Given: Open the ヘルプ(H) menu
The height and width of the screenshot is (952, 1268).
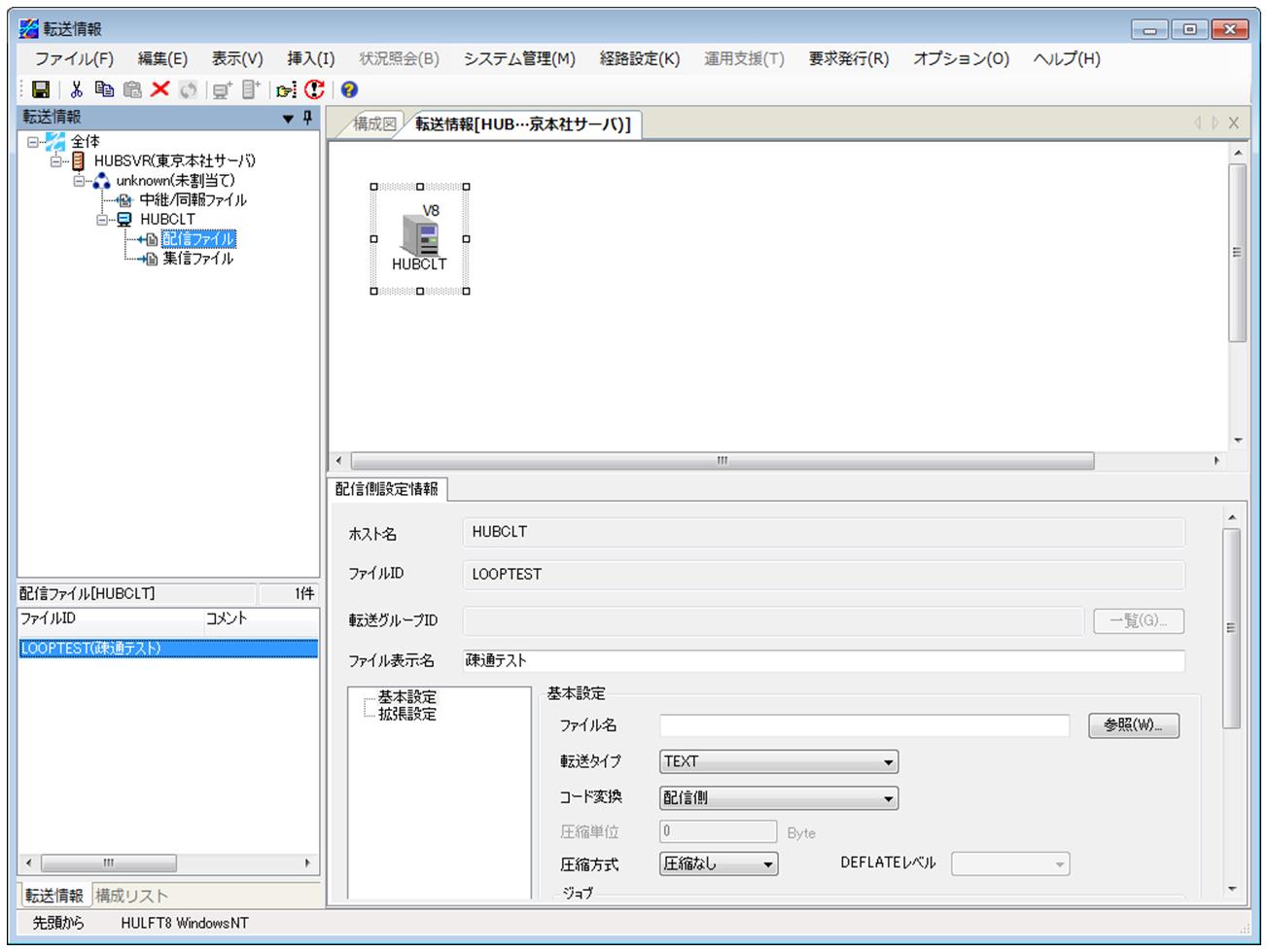Looking at the screenshot, I should pos(1067,58).
